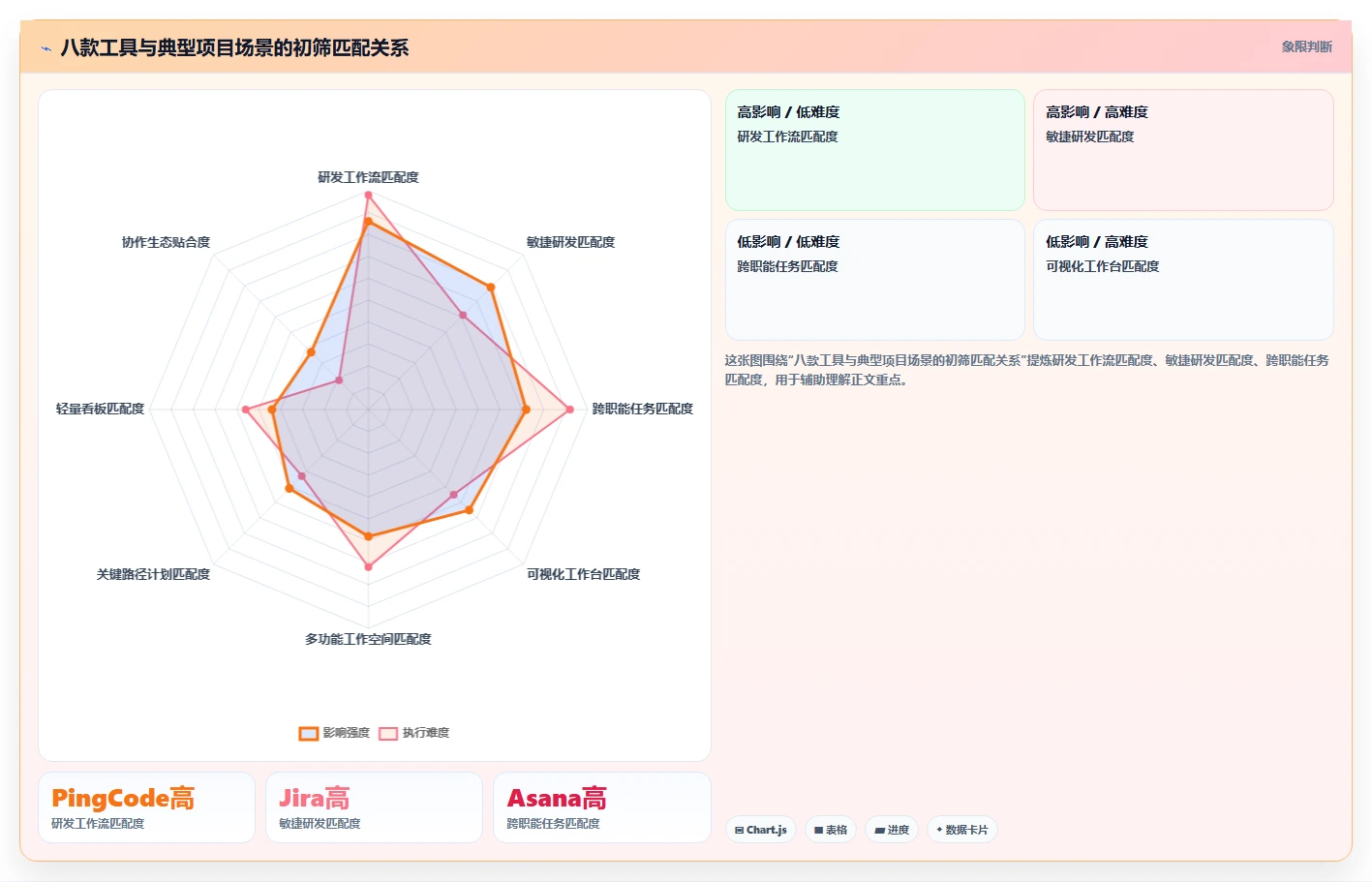Click radar axis label 可视化工作台匹配度

pos(583,574)
